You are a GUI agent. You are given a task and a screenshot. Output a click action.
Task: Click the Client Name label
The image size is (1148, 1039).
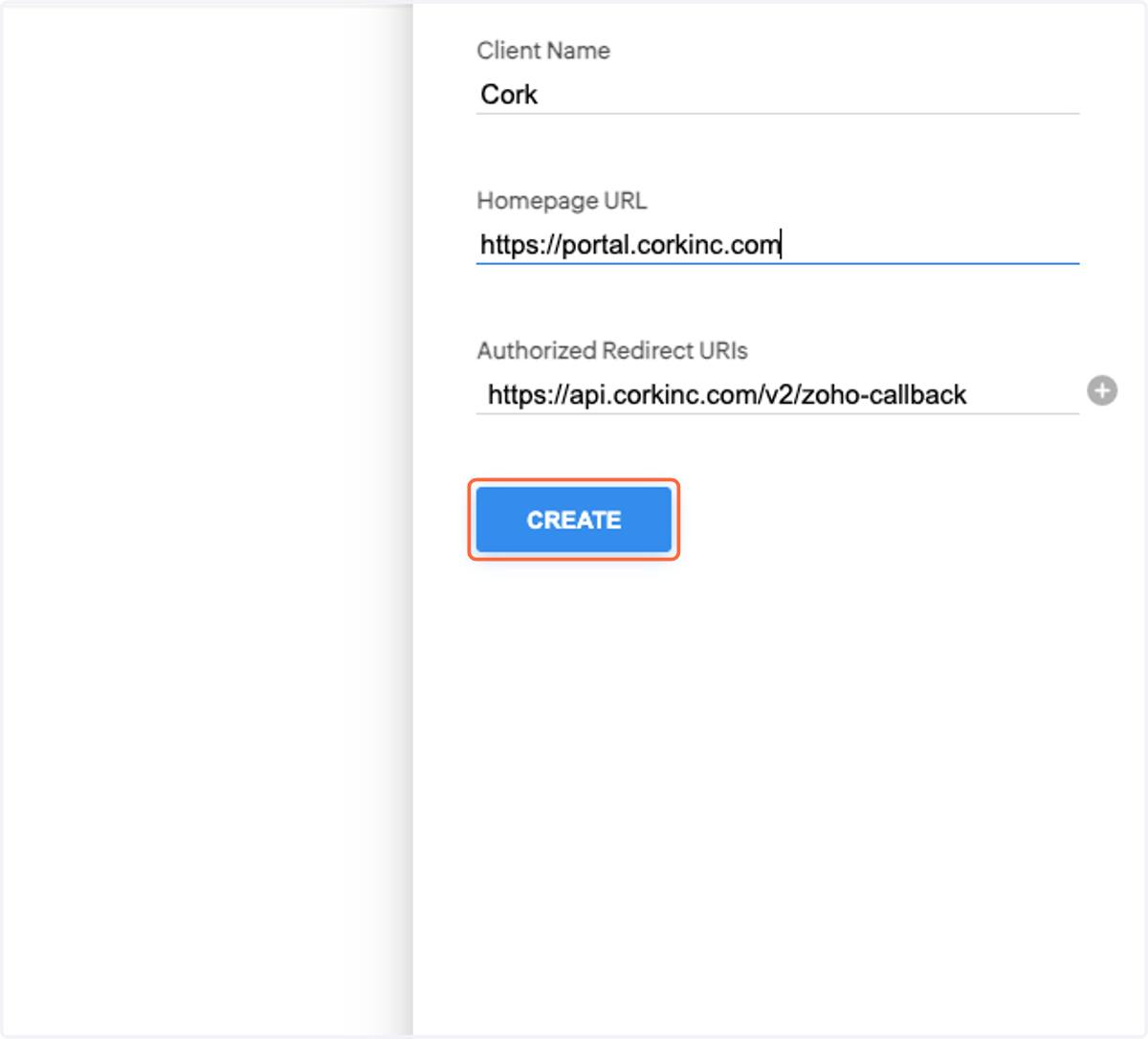point(543,51)
